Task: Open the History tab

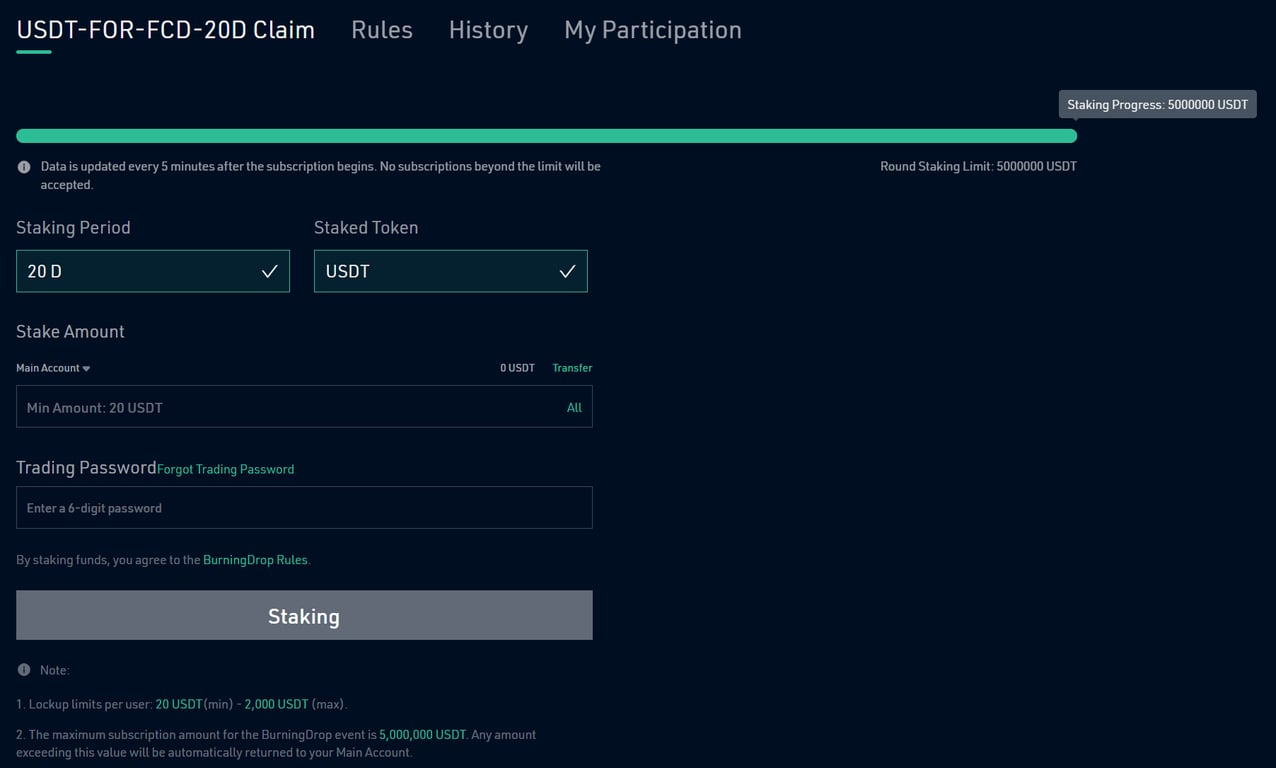Action: 487,30
